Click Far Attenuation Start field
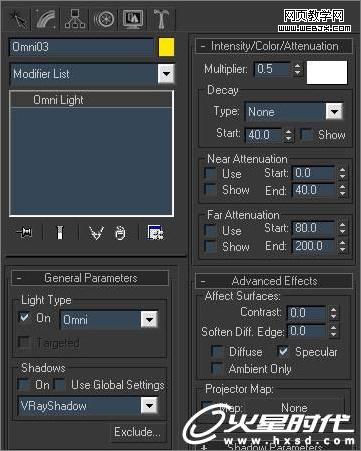This screenshot has height=451, width=361. [x=313, y=228]
